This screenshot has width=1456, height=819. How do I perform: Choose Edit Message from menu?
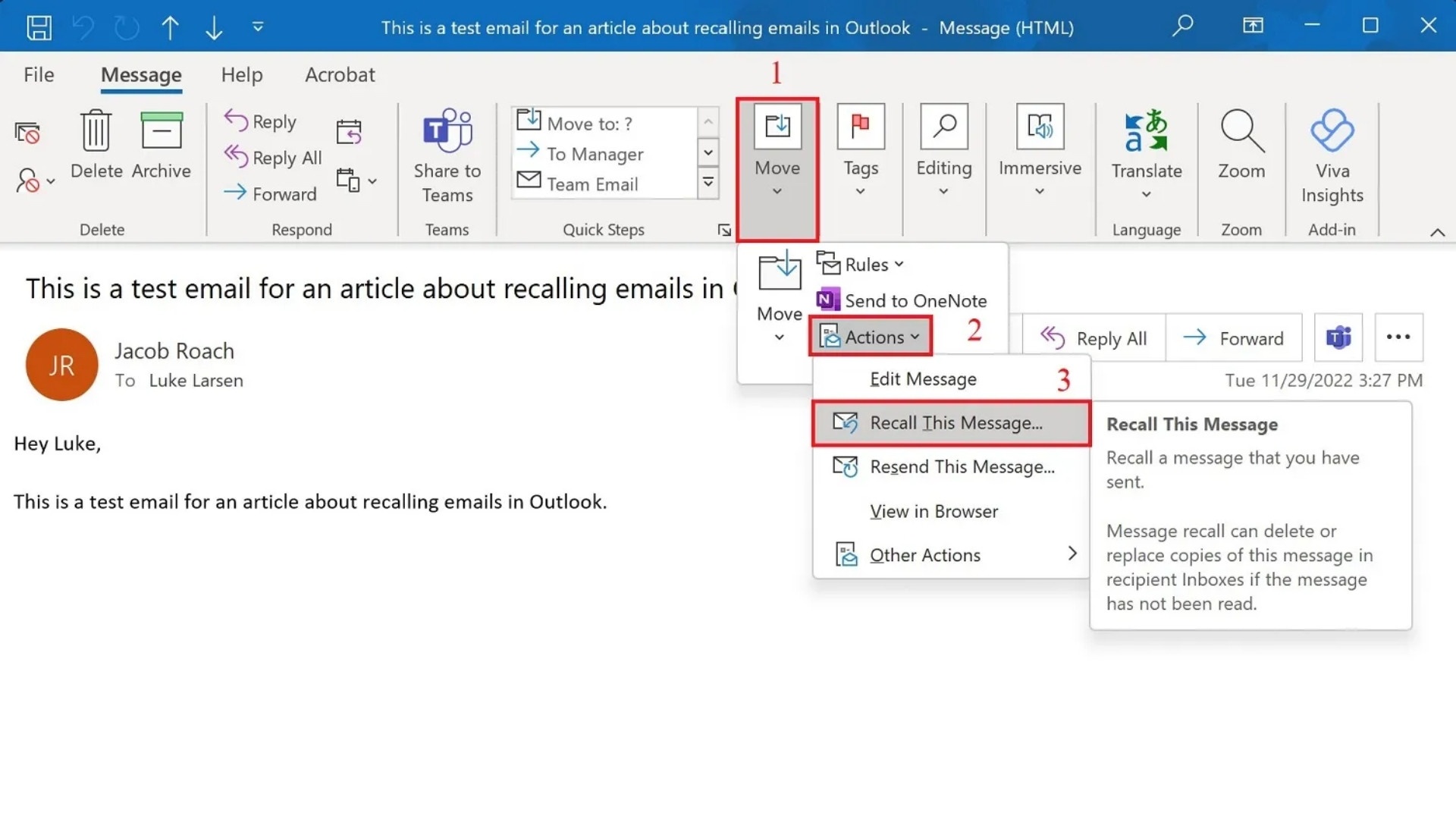[x=952, y=378]
